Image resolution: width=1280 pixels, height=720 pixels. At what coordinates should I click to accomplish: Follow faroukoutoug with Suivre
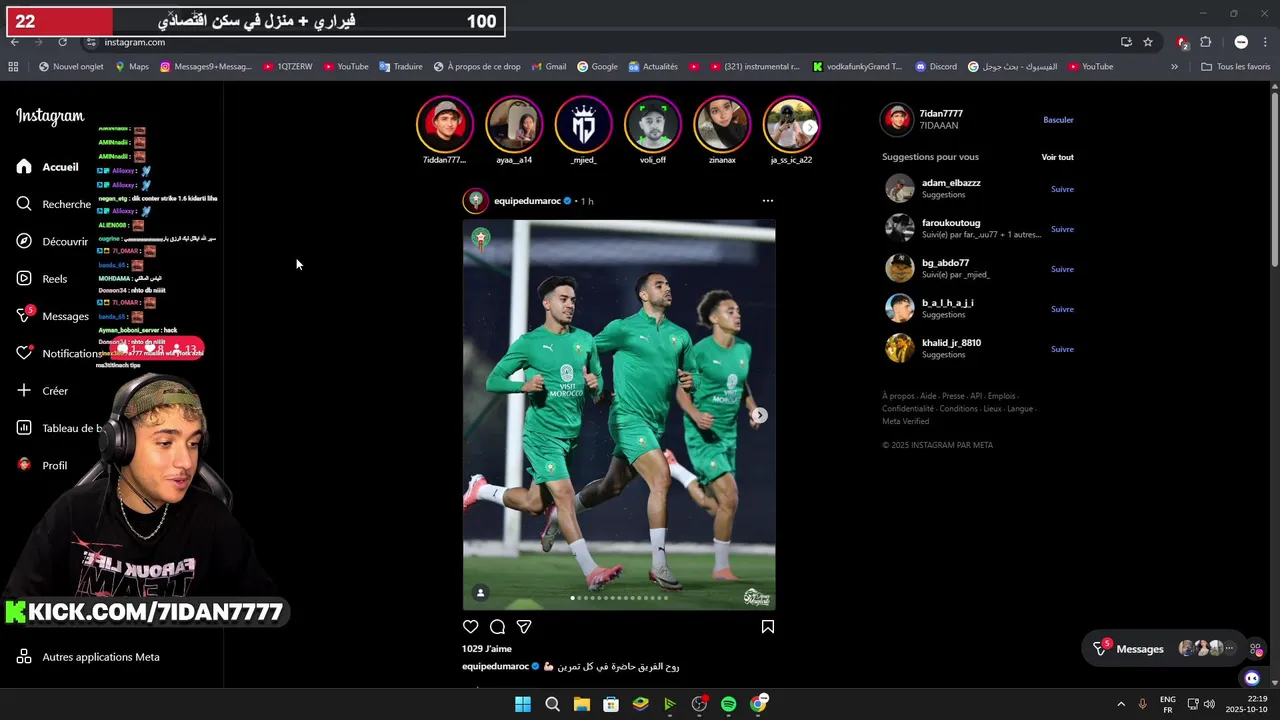coord(1062,229)
